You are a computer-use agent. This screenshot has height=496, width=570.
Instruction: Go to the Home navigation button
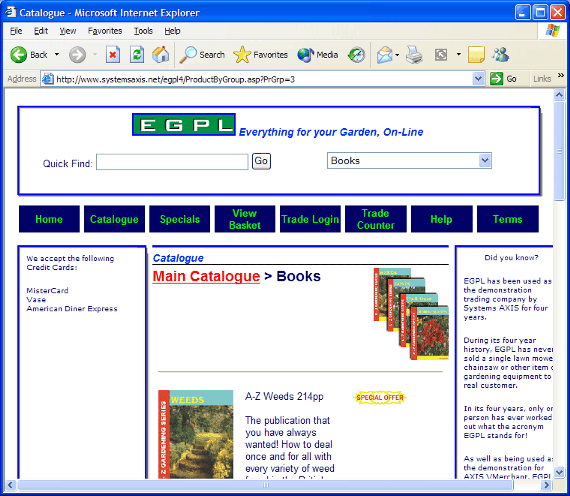point(49,219)
